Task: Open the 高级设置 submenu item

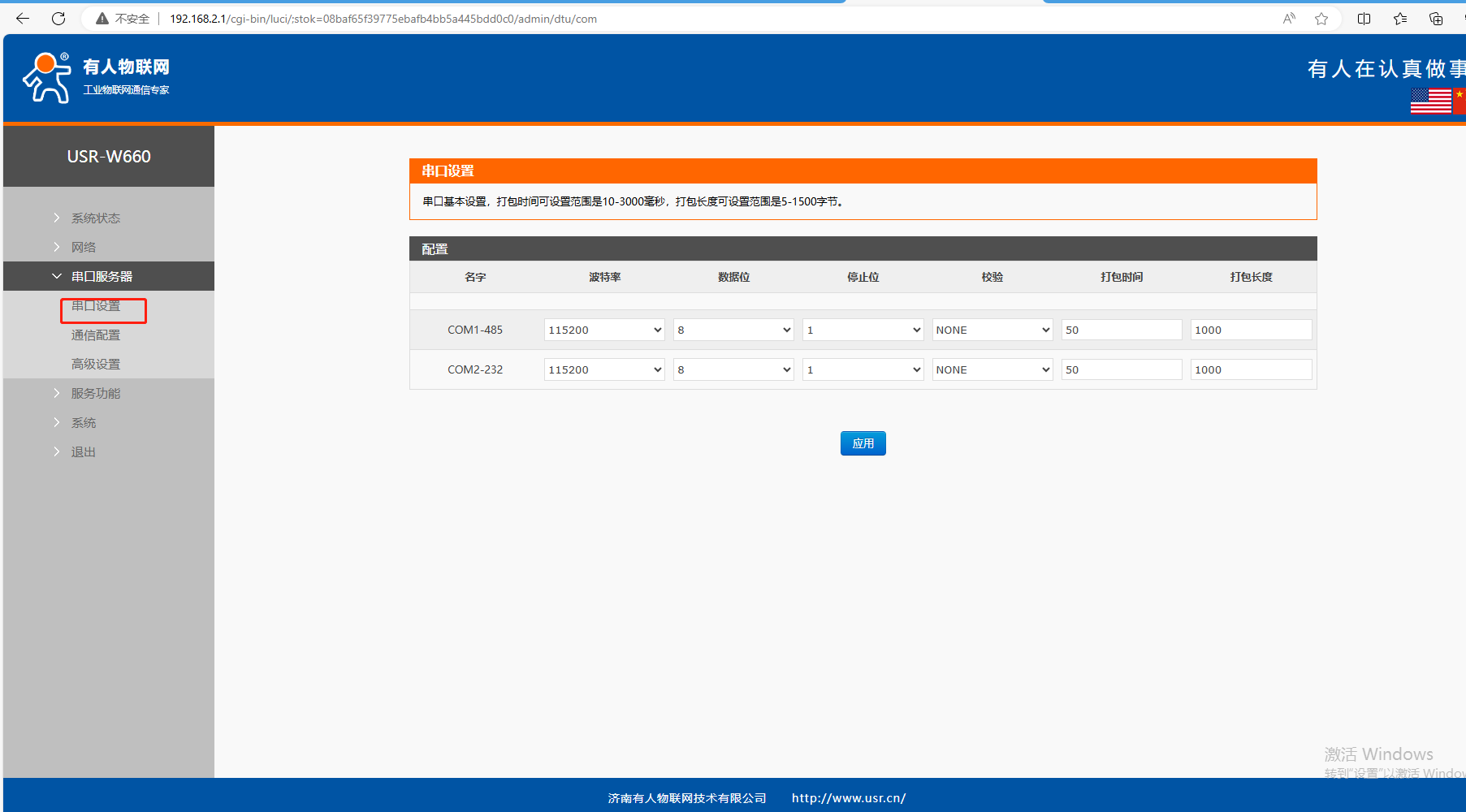Action: 95,364
